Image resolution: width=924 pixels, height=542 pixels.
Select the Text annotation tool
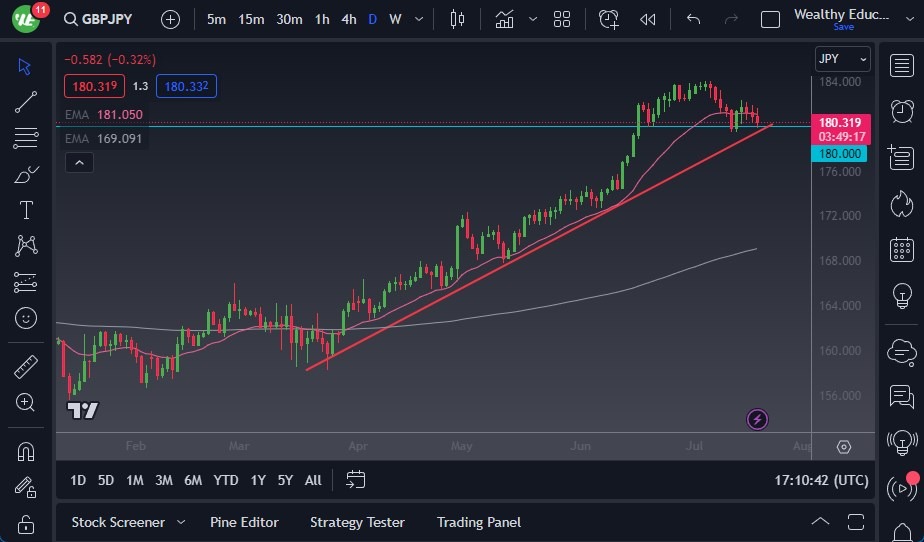coord(26,210)
